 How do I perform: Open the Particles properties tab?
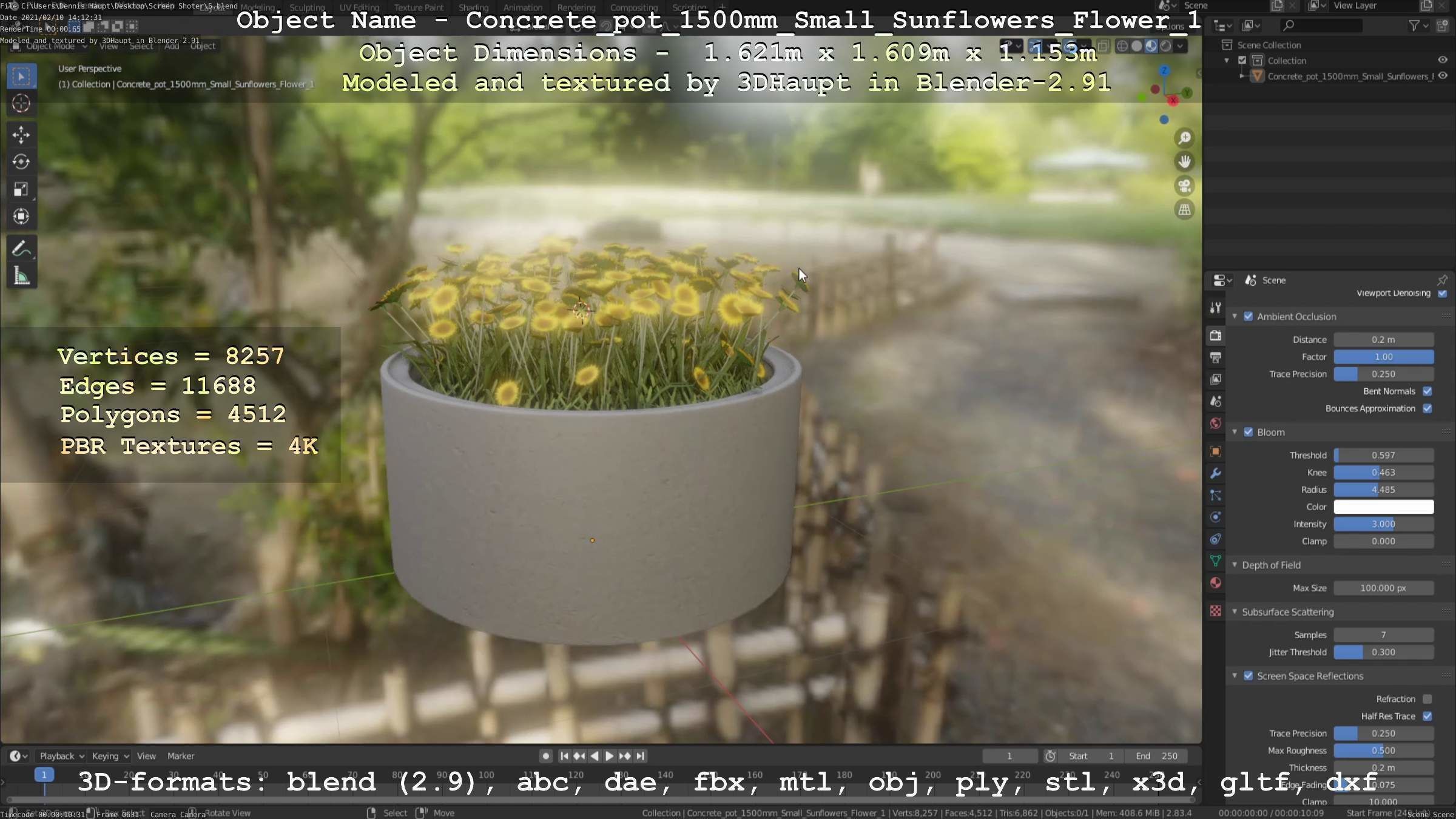pos(1216,495)
